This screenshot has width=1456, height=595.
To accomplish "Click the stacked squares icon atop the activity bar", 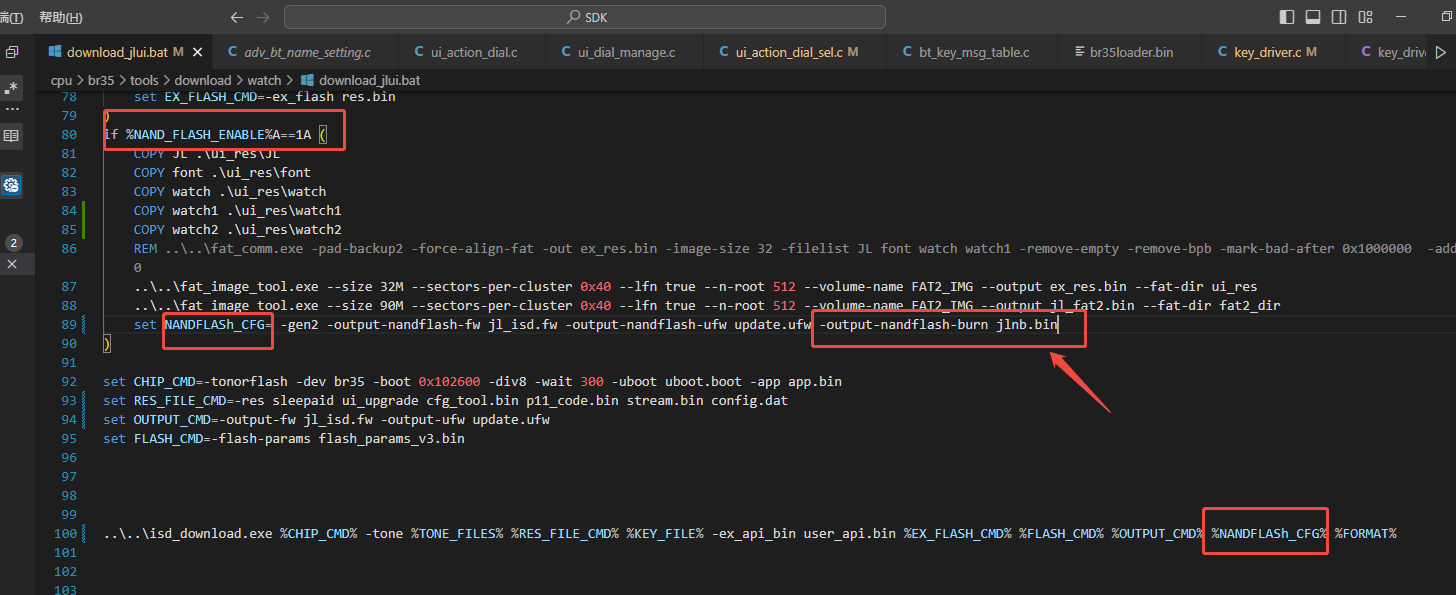I will pos(12,52).
